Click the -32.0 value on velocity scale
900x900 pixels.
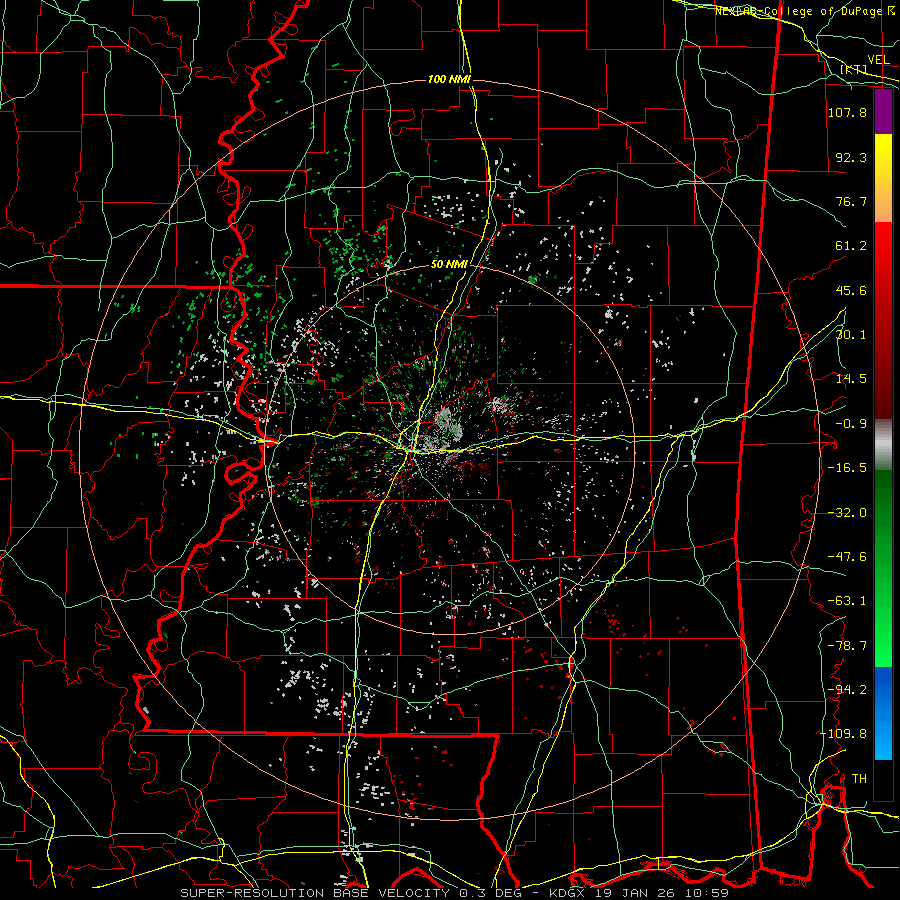847,513
